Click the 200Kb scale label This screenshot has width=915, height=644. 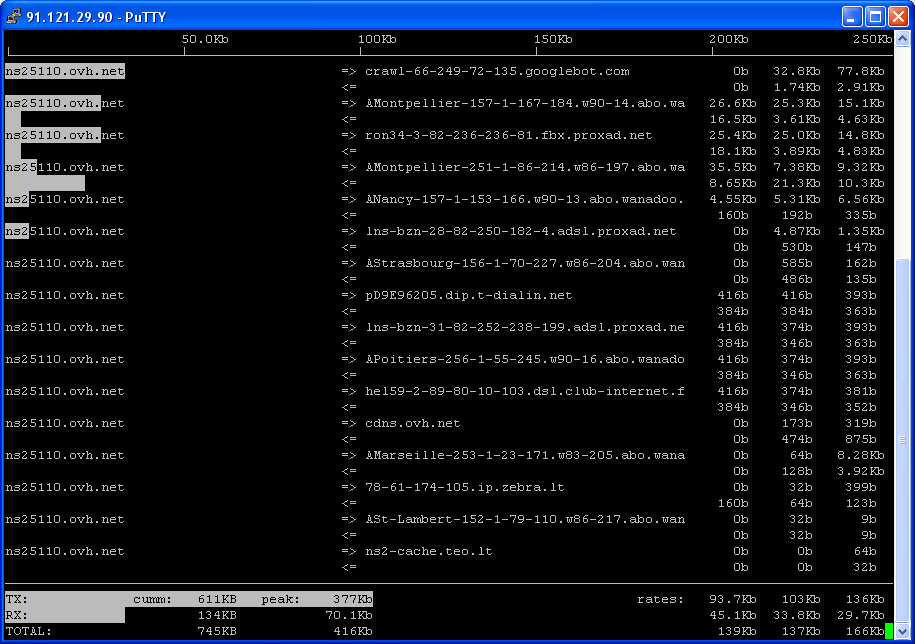(729, 39)
